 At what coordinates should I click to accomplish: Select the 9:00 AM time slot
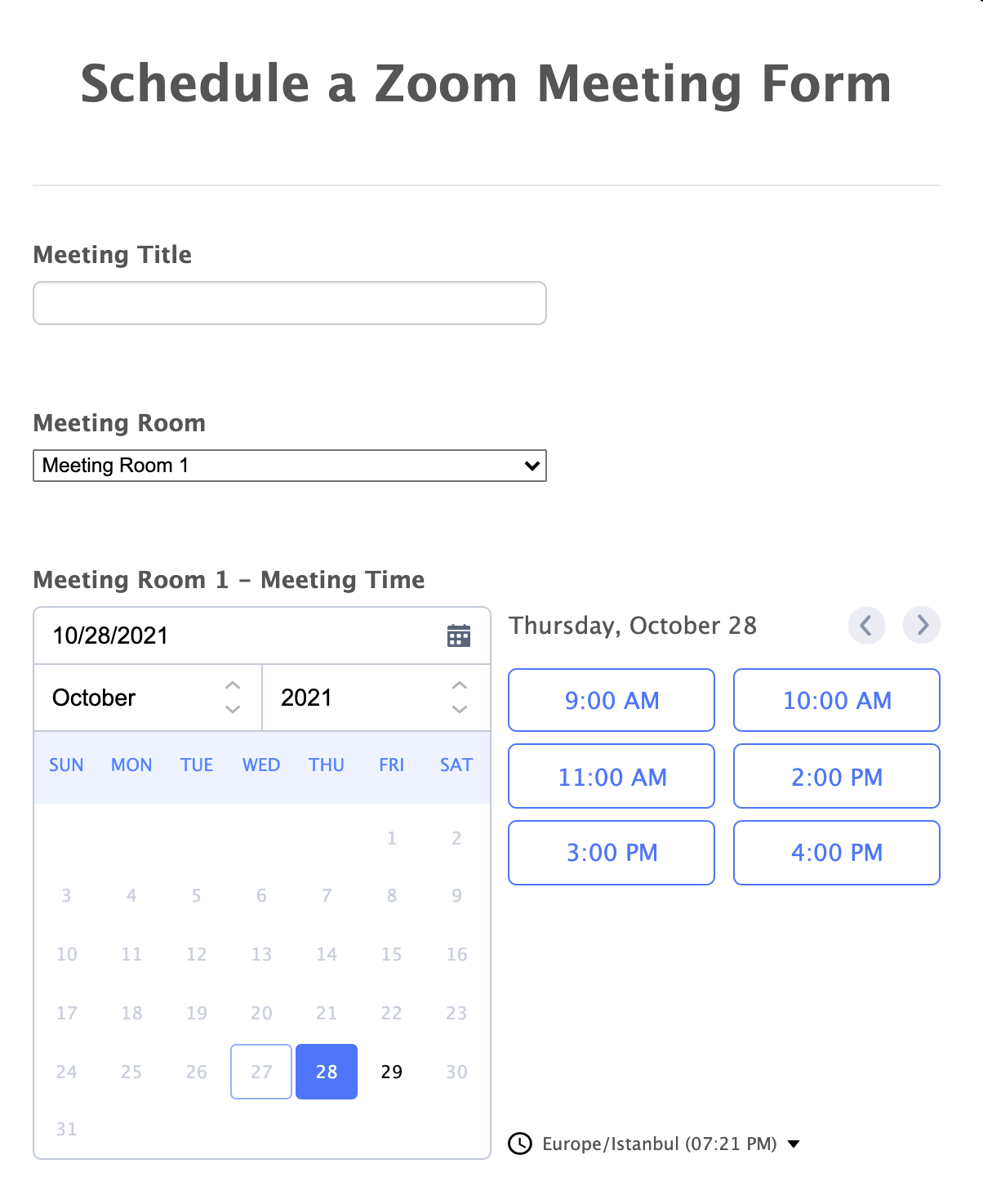[612, 700]
